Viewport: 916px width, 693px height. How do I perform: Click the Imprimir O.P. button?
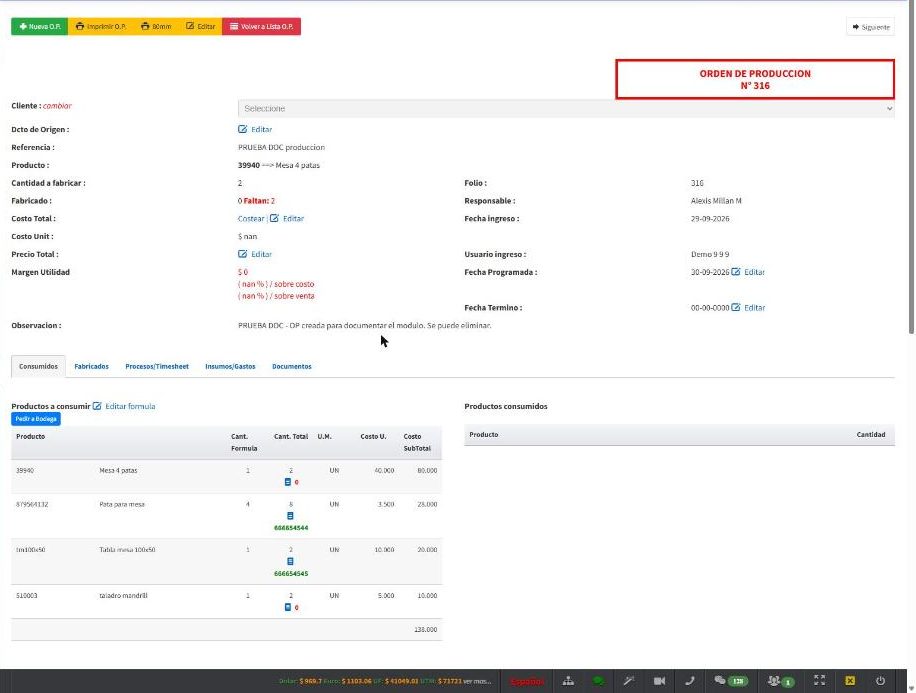101,26
